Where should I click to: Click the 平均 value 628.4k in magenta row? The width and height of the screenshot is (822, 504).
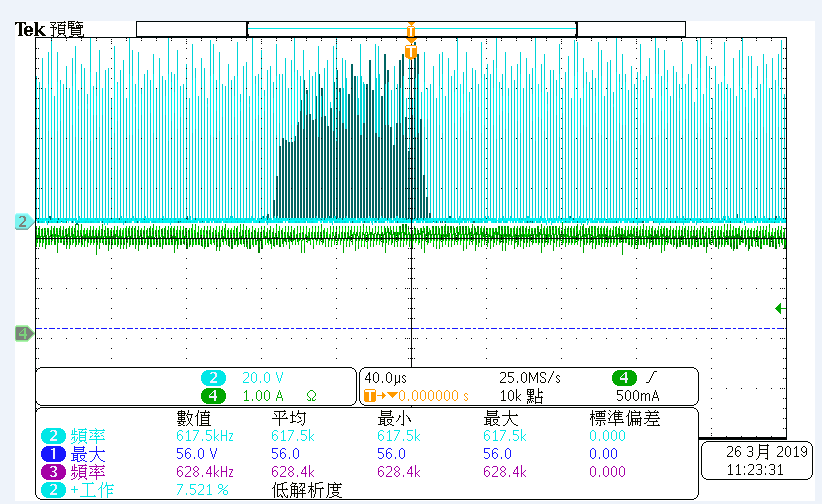click(x=293, y=471)
